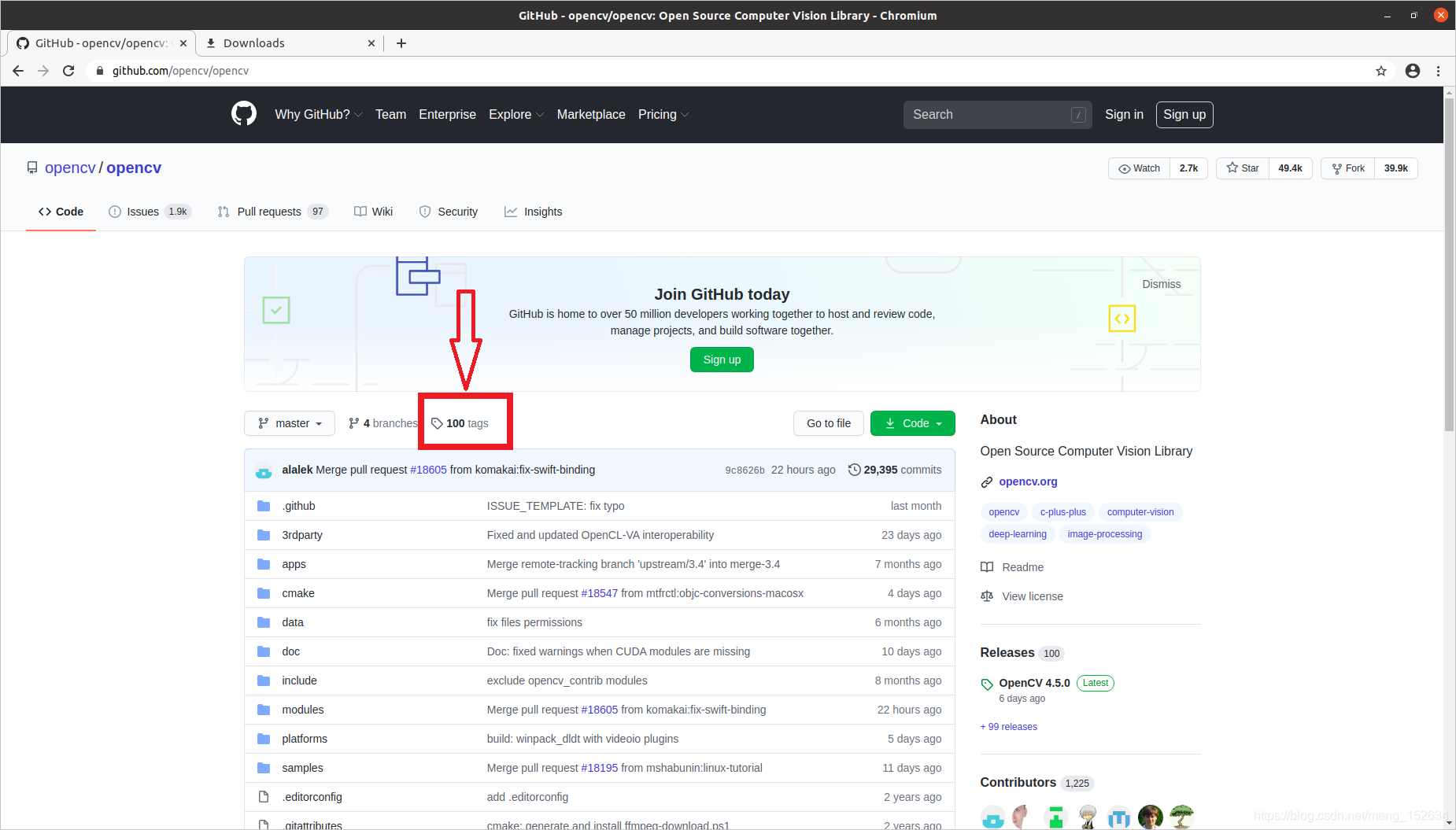1456x830 pixels.
Task: Click the GitHub Octocat logo
Action: click(x=244, y=114)
